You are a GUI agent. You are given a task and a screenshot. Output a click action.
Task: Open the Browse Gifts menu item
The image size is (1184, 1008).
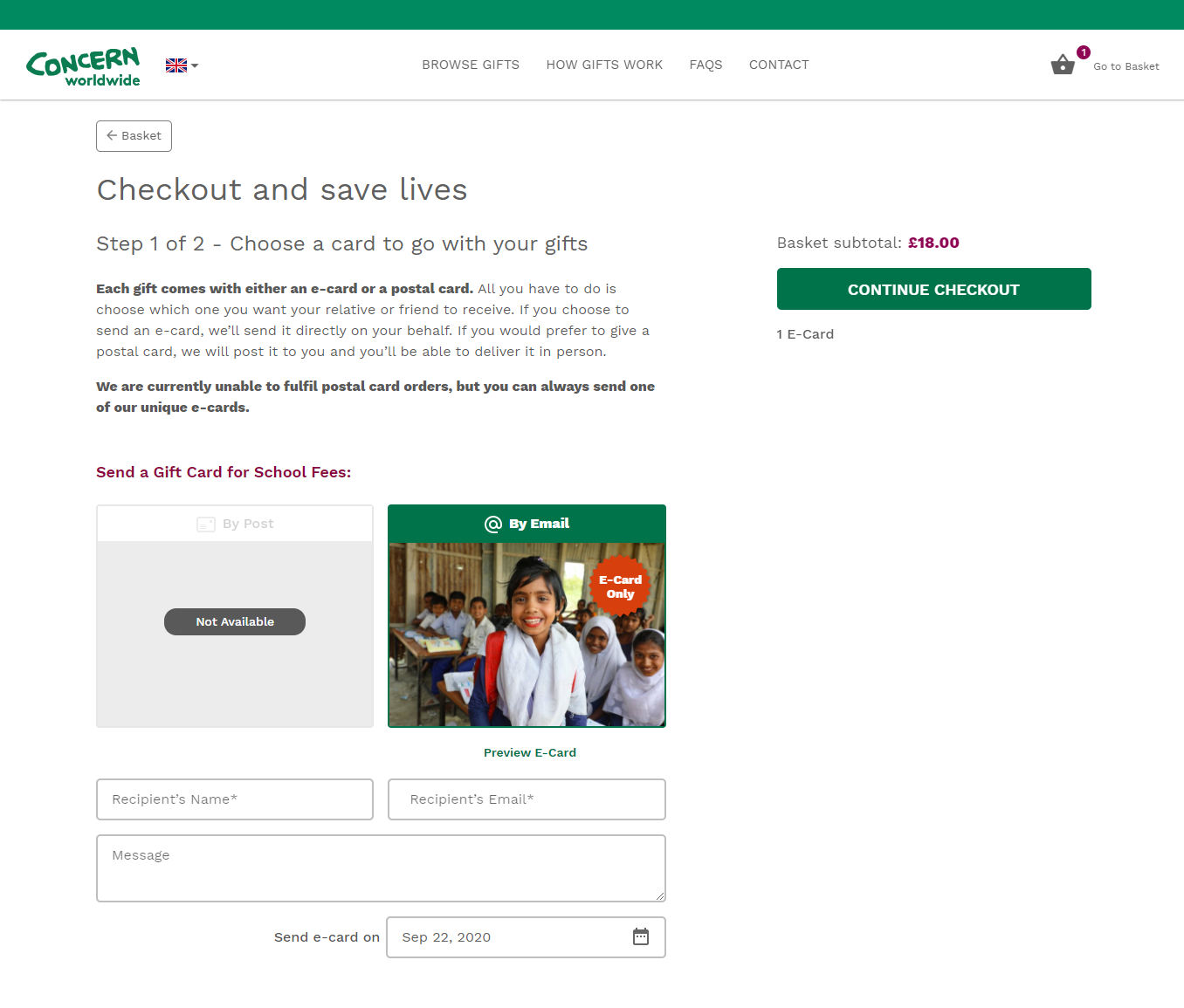tap(471, 65)
